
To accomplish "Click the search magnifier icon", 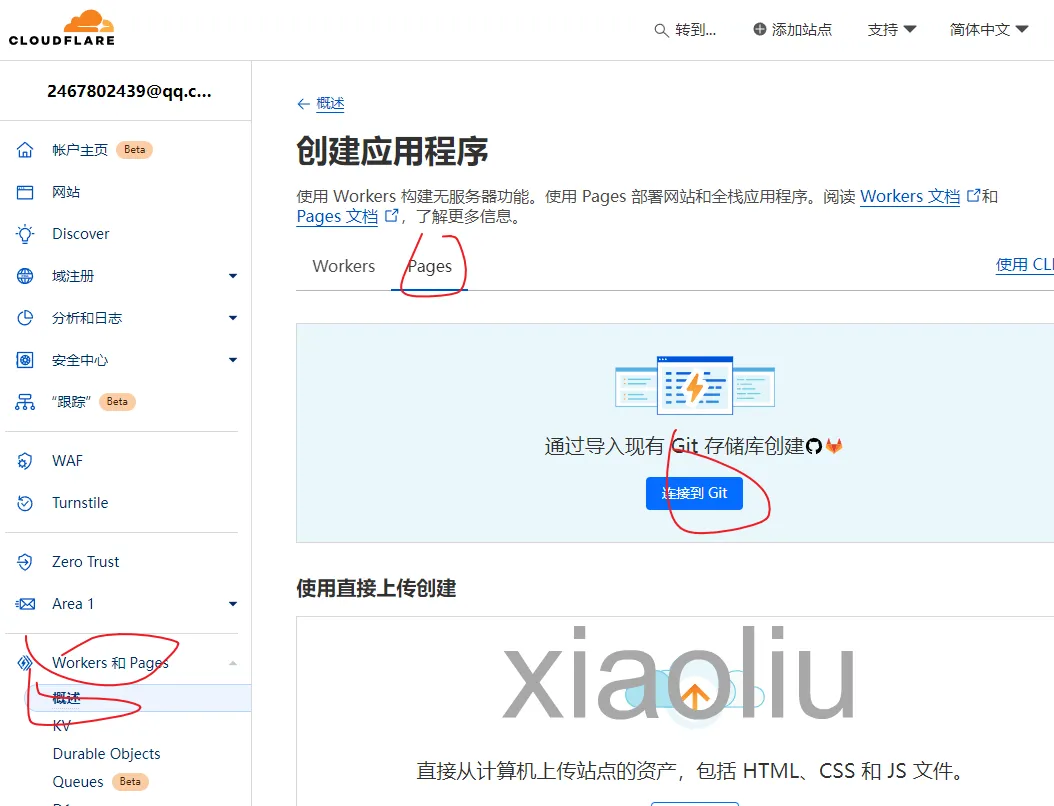I will click(661, 30).
